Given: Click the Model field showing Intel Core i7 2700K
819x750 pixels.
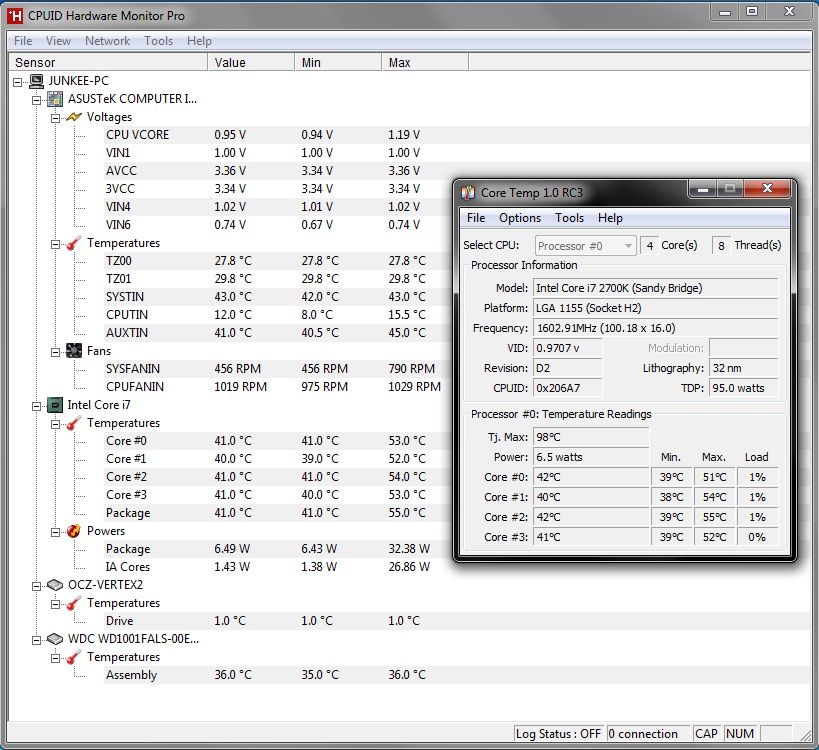Looking at the screenshot, I should (x=656, y=288).
